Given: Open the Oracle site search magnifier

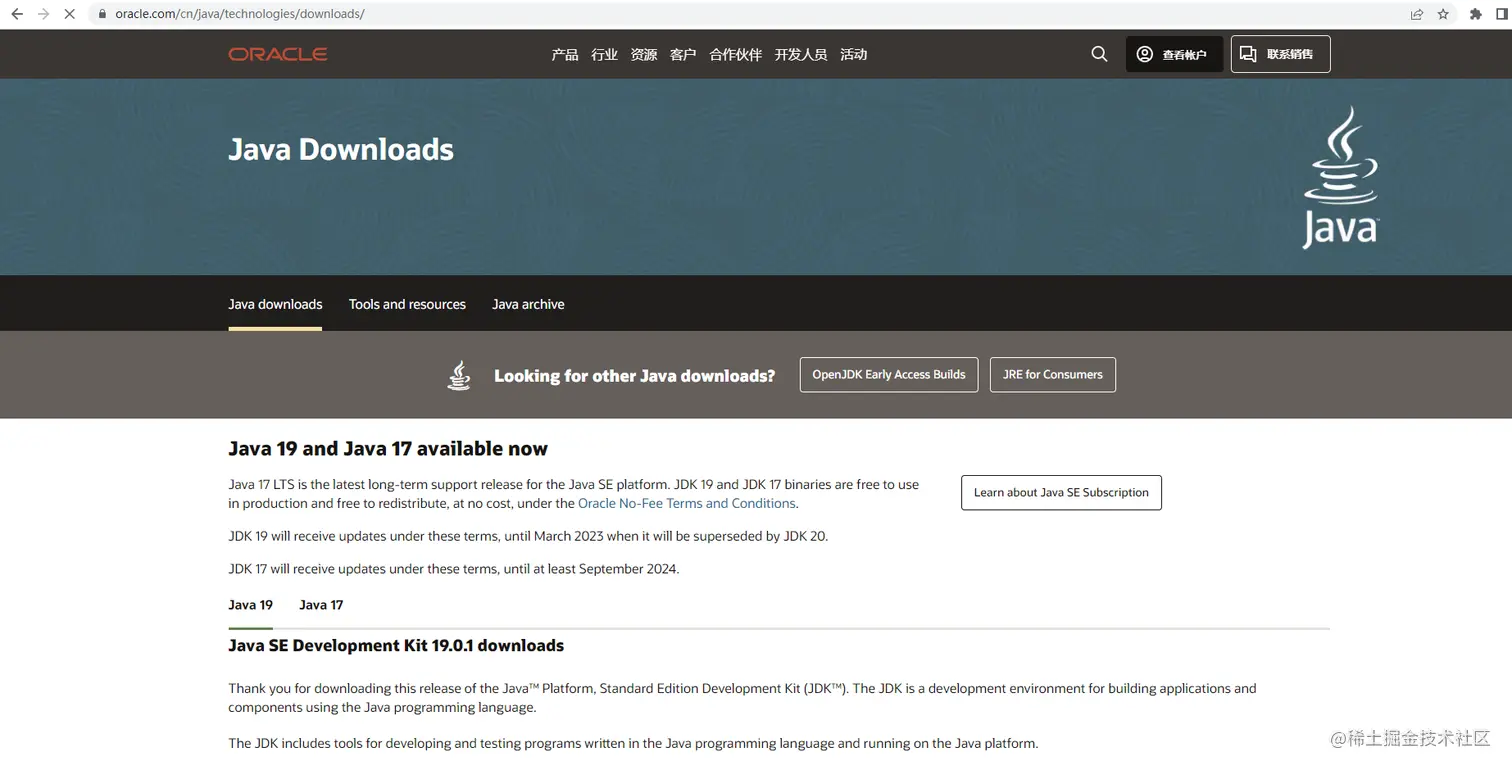Looking at the screenshot, I should pos(1099,54).
